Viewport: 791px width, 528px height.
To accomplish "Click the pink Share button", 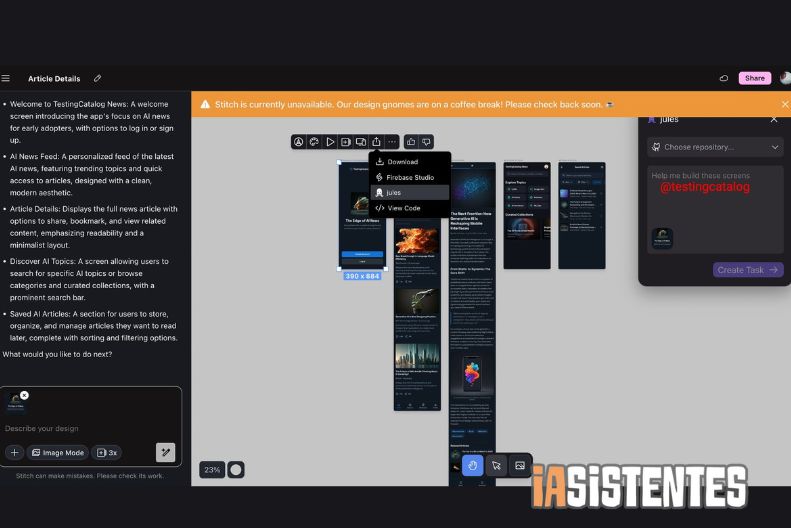I will tap(754, 78).
